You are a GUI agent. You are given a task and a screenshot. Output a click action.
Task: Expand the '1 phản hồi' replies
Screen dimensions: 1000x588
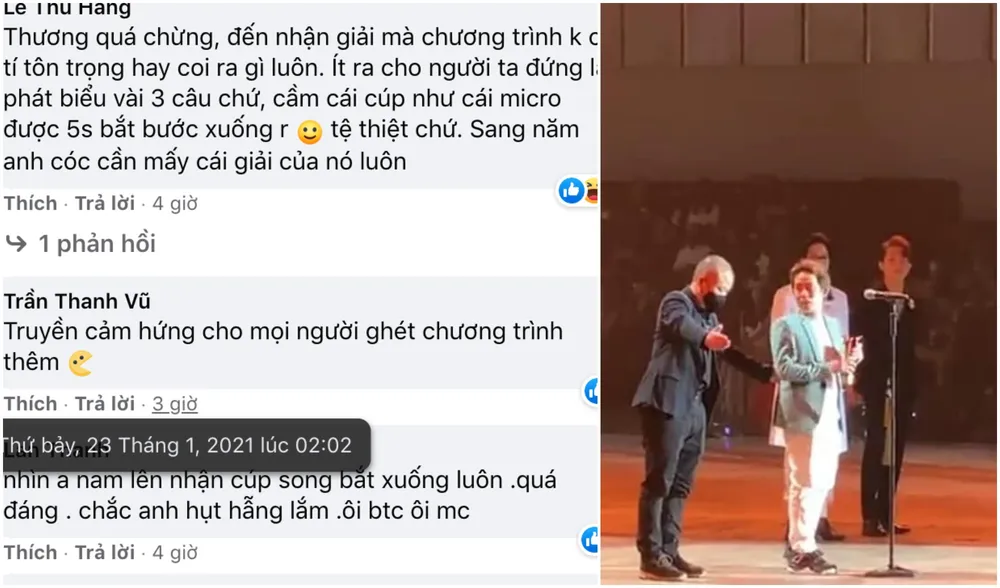(97, 243)
